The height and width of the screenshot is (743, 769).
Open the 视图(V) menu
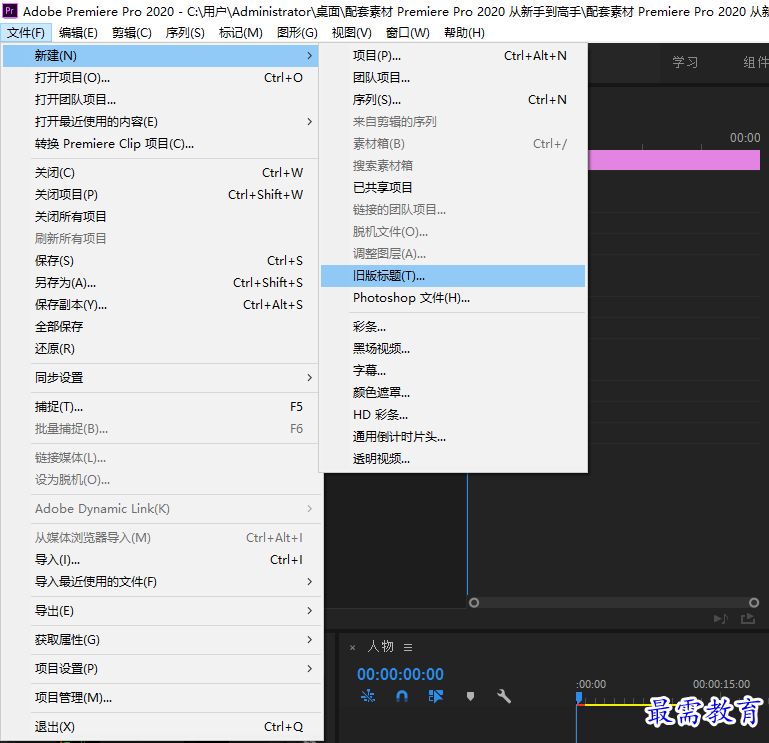(351, 33)
